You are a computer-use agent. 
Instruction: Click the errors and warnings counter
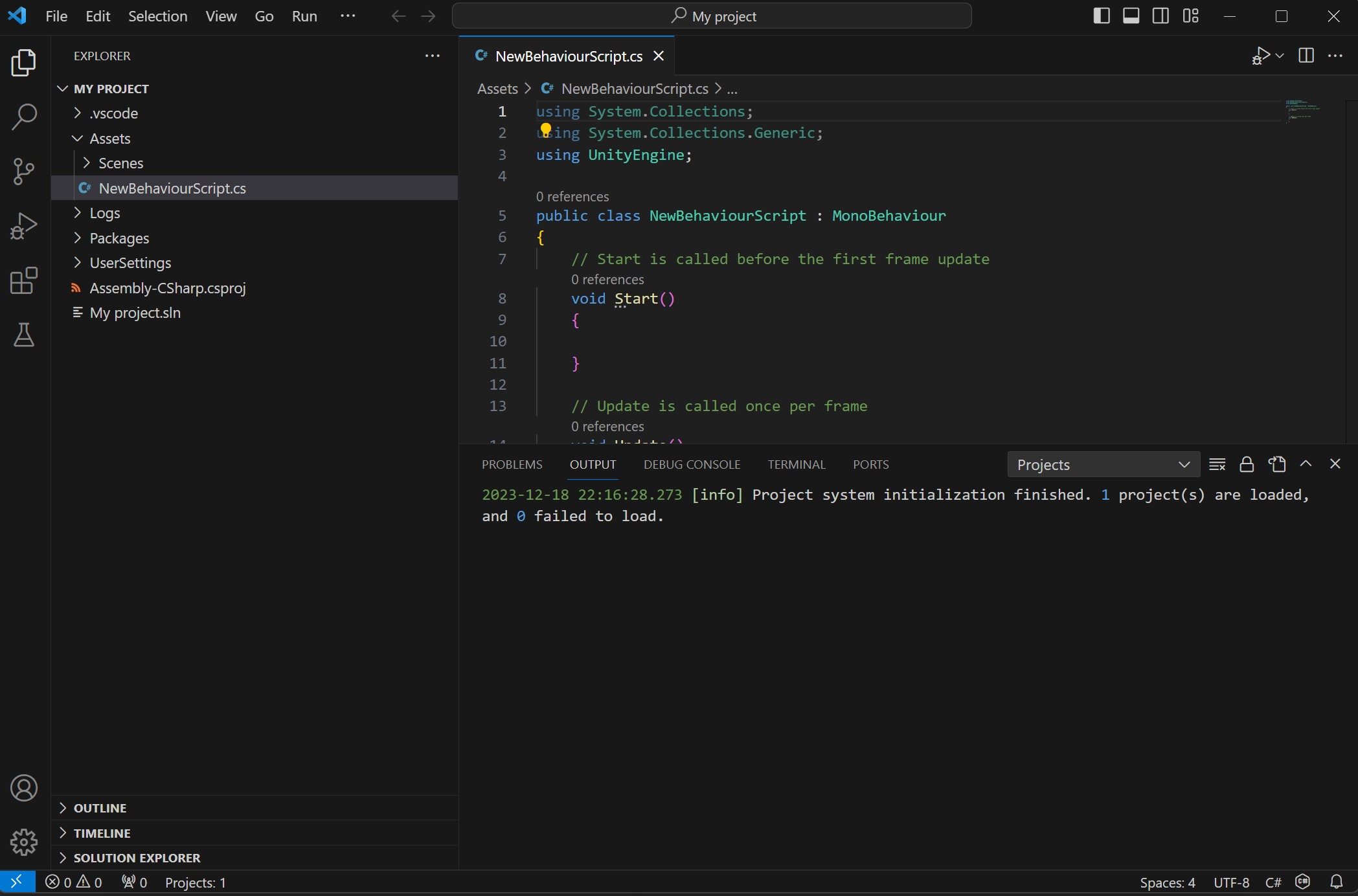[73, 882]
